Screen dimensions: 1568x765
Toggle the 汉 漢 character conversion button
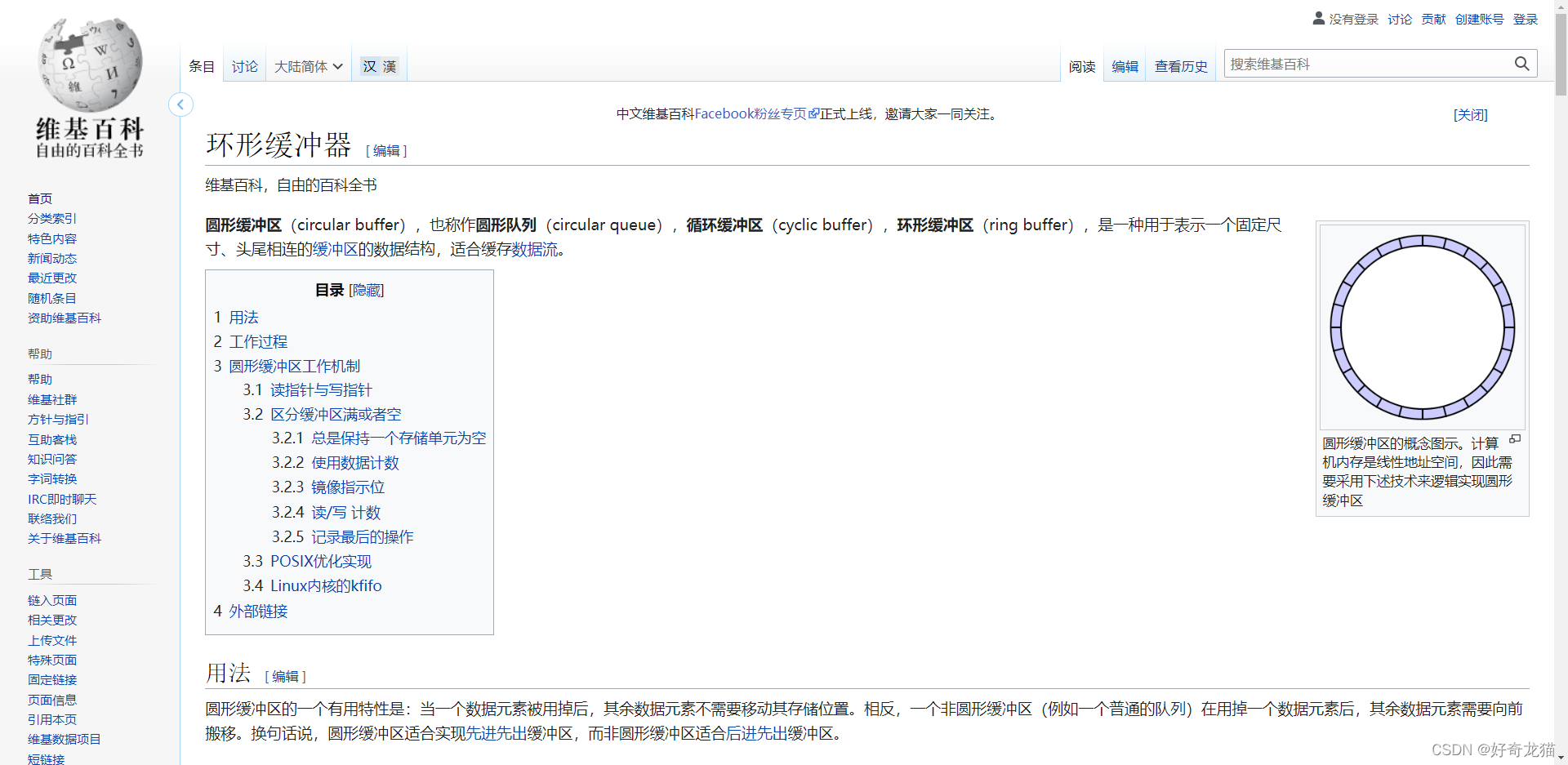(x=380, y=66)
